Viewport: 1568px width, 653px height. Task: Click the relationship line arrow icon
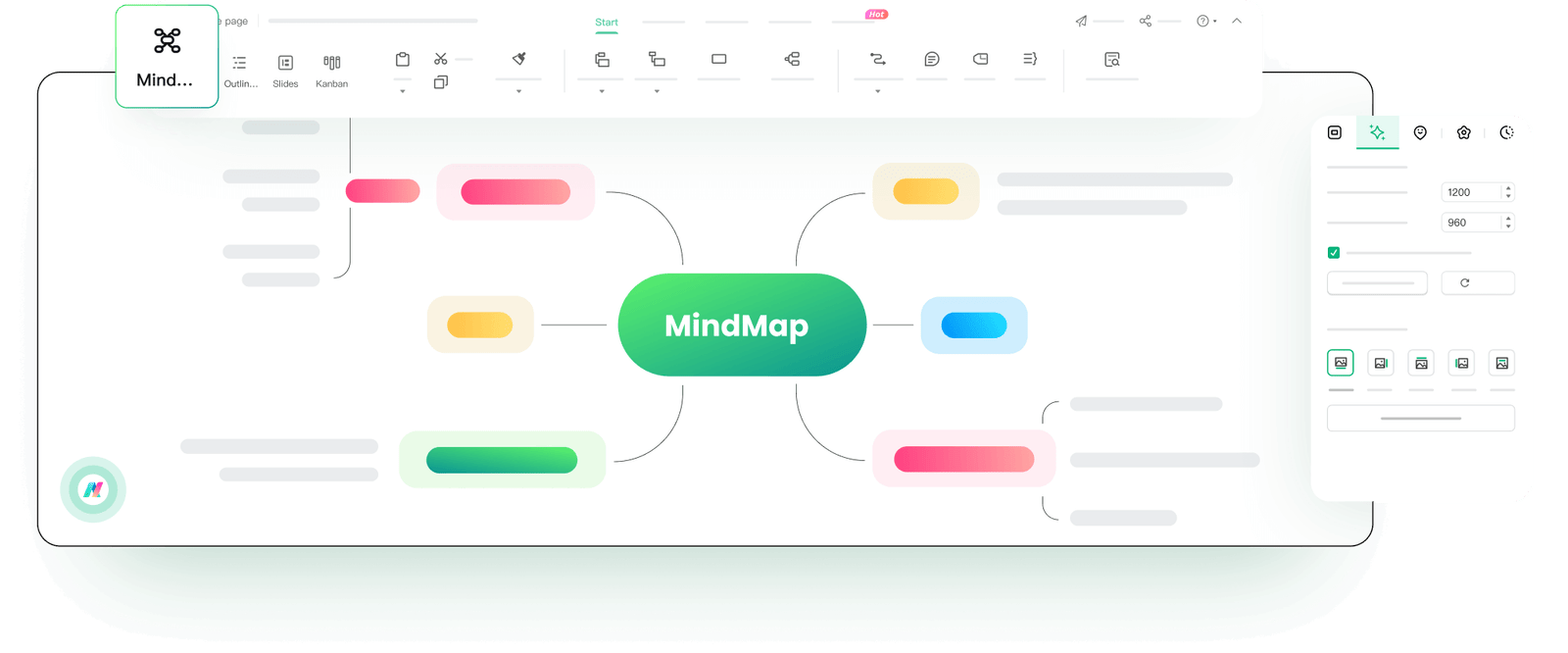tap(878, 60)
